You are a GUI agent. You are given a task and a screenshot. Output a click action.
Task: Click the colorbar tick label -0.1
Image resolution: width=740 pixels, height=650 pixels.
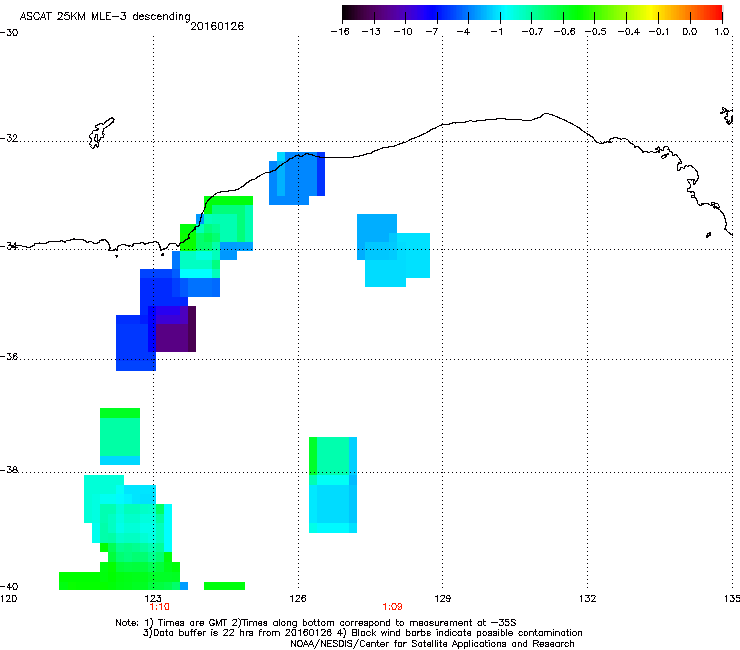pyautogui.click(x=659, y=32)
